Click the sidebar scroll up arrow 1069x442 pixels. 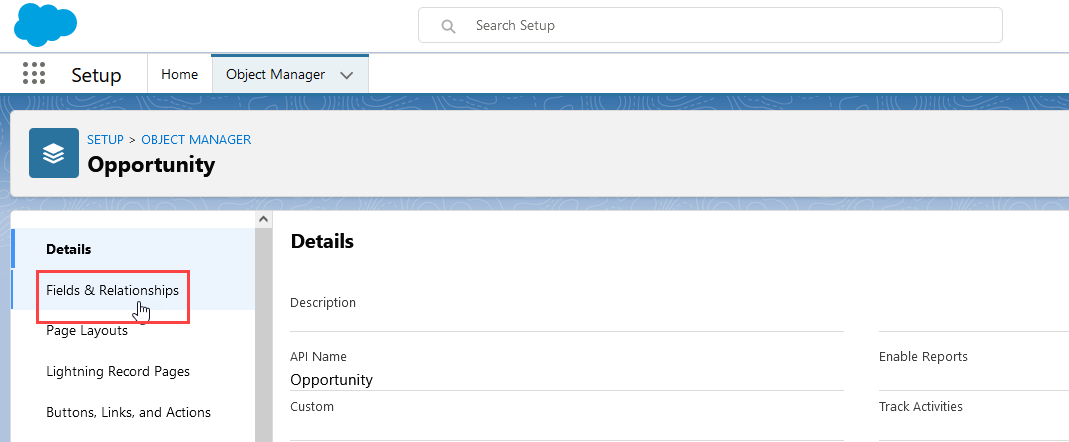(x=264, y=219)
